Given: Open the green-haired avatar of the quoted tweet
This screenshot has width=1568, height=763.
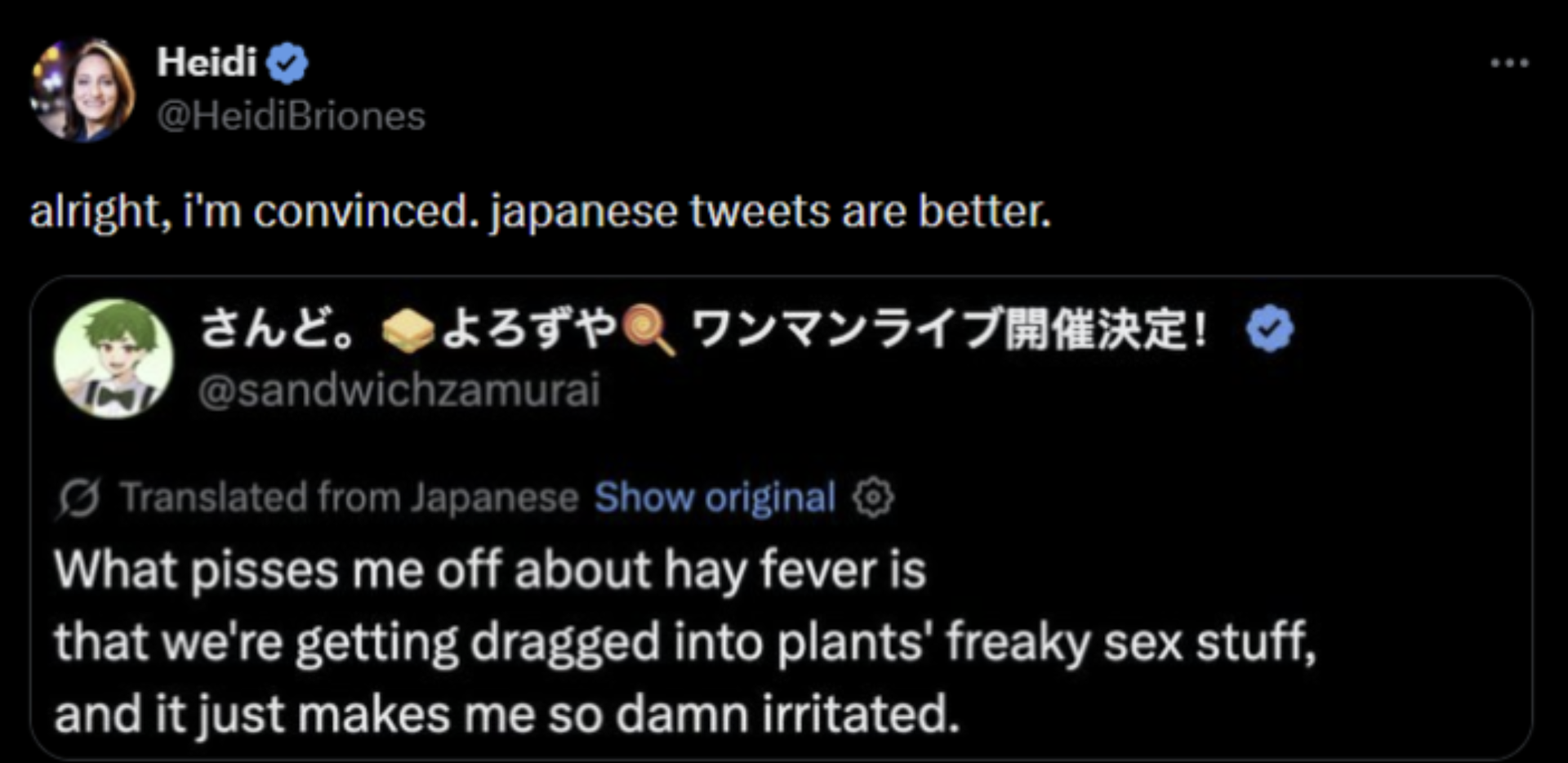Looking at the screenshot, I should tap(114, 358).
